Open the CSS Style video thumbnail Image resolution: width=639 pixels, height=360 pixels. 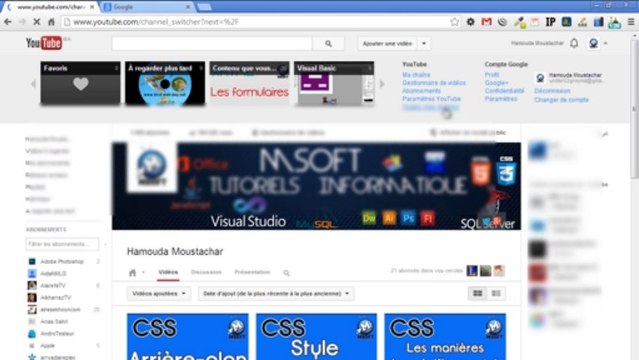[x=316, y=337]
